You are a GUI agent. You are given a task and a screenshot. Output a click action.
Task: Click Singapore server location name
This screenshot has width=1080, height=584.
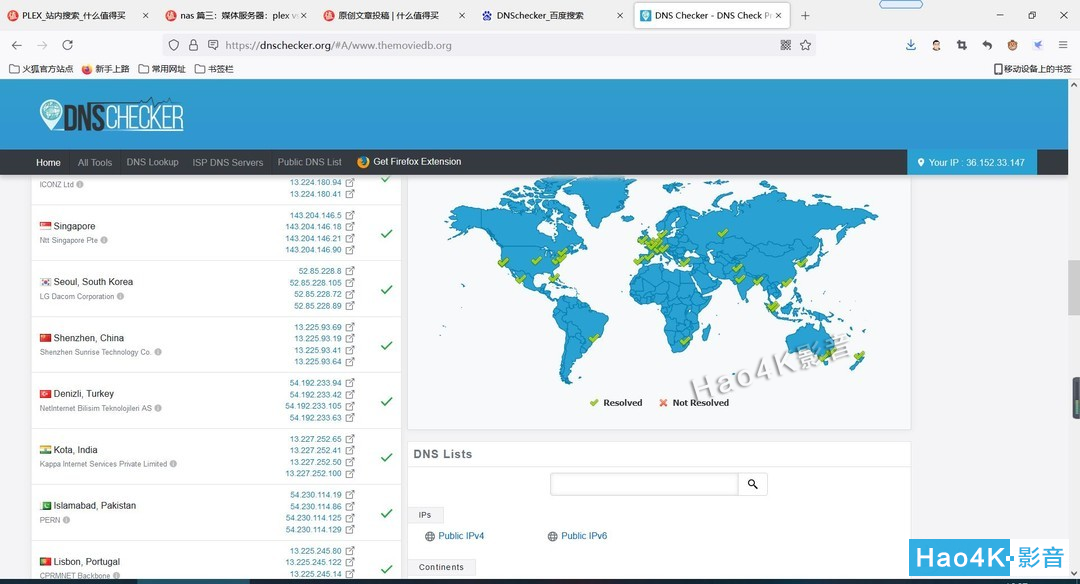point(74,226)
